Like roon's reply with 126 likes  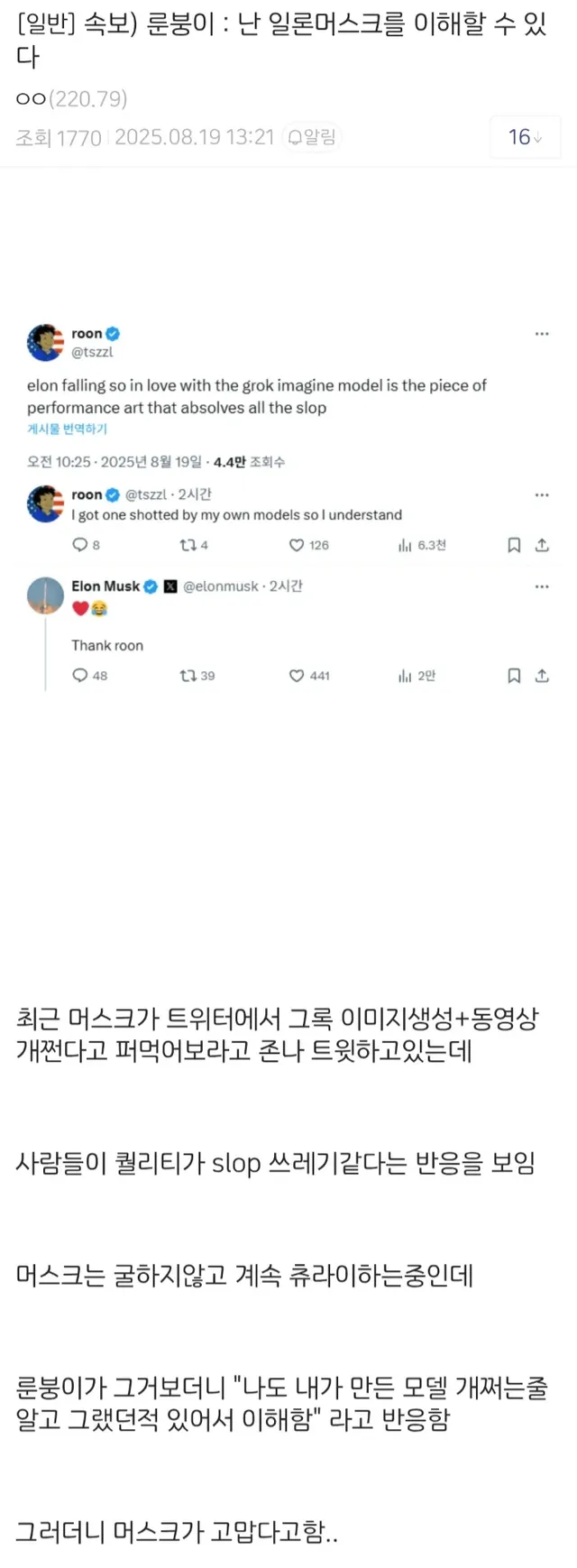point(297,545)
